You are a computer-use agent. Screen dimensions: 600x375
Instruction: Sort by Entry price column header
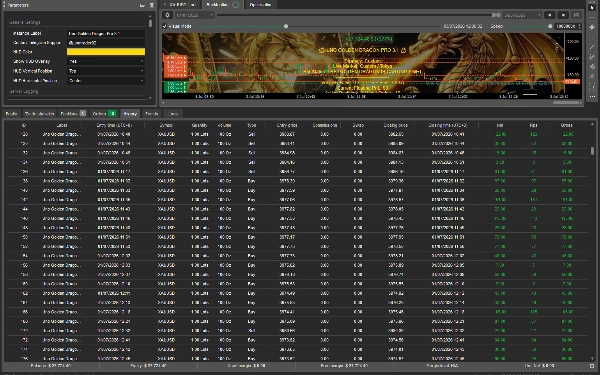287,125
